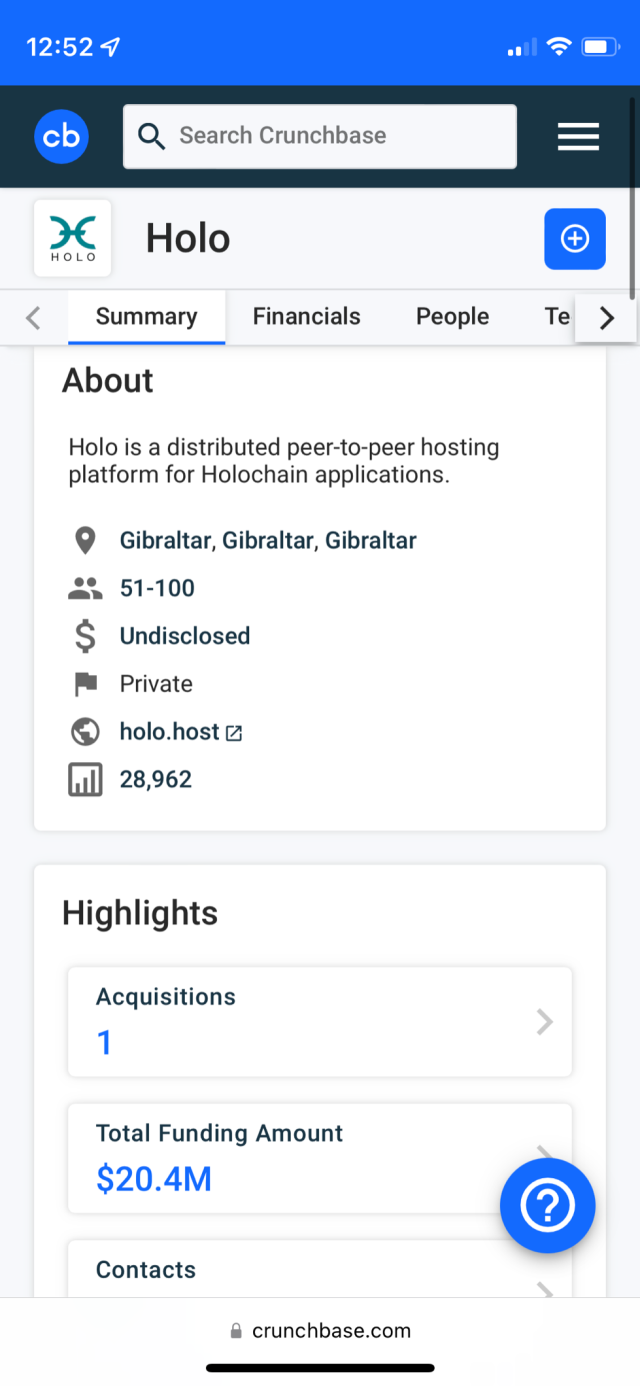Click the lock icon in address bar
Image resolution: width=640 pixels, height=1386 pixels.
click(x=236, y=1331)
